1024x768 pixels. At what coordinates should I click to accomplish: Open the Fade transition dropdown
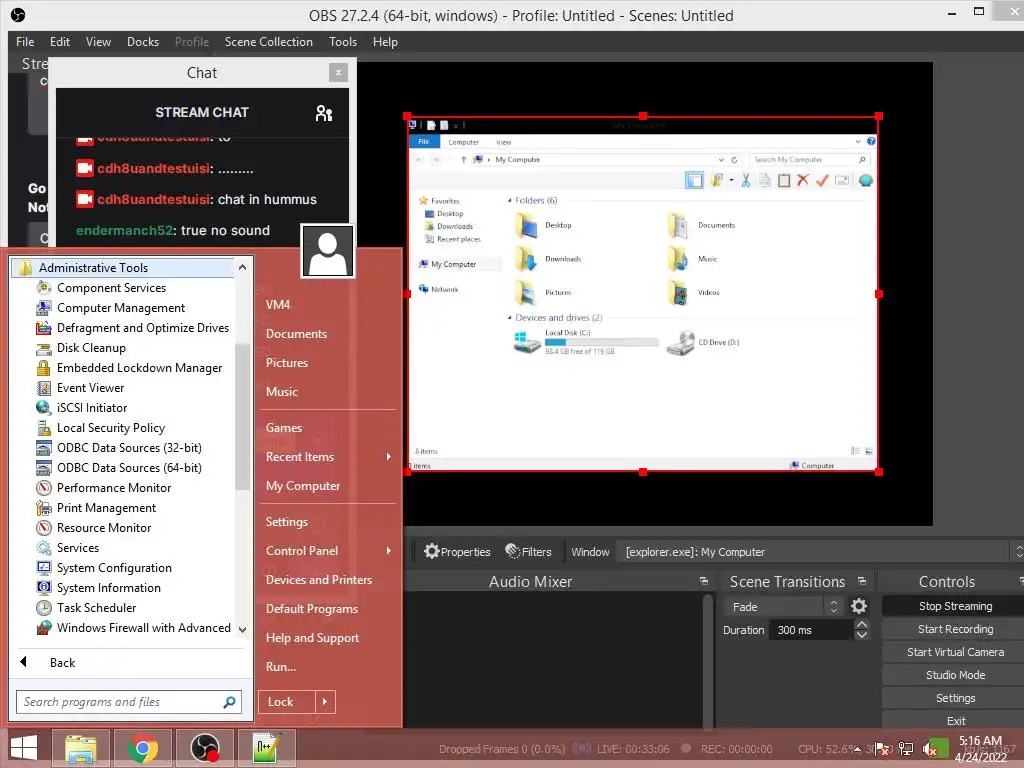pyautogui.click(x=785, y=607)
